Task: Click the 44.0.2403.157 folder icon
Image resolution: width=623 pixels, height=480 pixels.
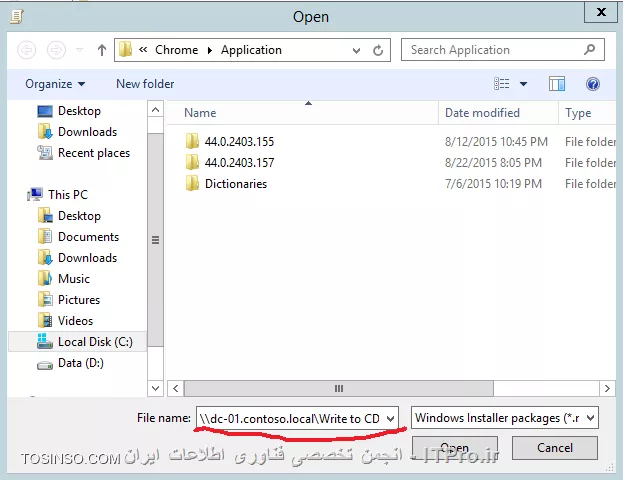Action: 192,163
